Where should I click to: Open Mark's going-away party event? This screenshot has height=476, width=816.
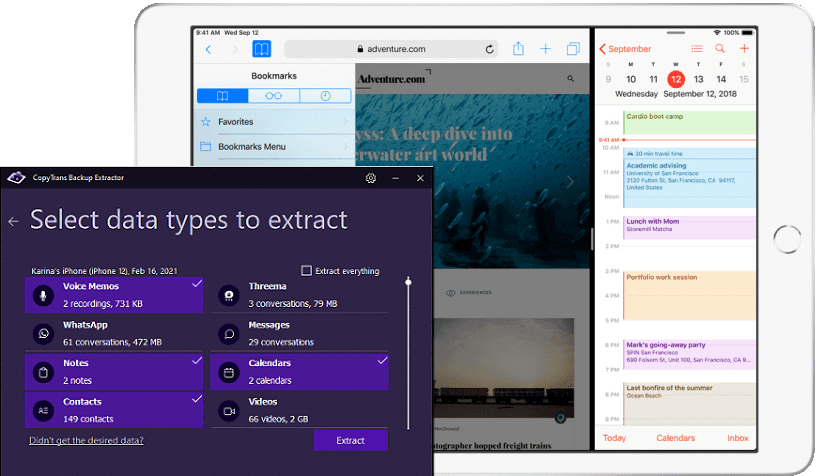coord(689,354)
